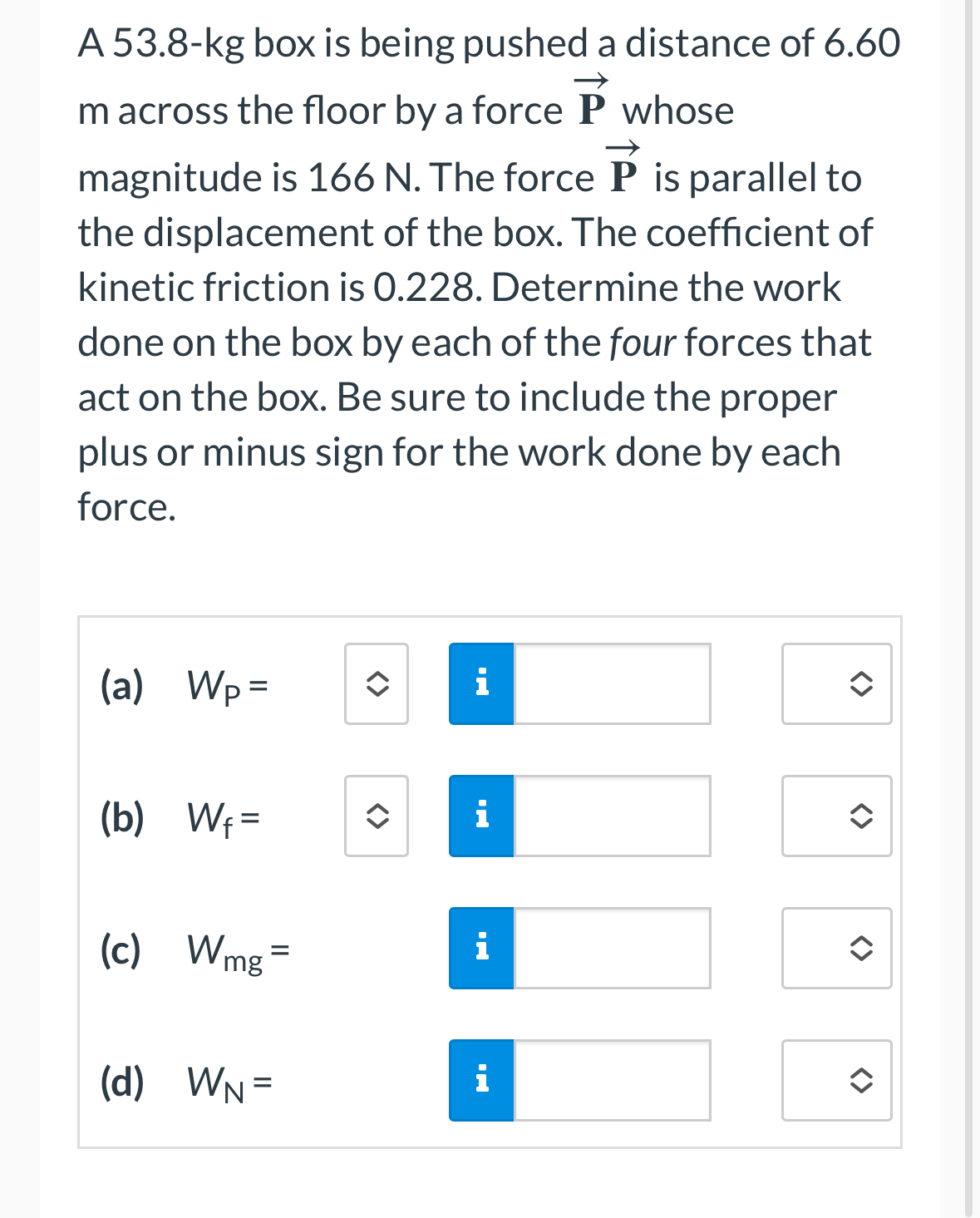Open the units dropdown for Wmg
The image size is (980, 1218).
point(836,948)
